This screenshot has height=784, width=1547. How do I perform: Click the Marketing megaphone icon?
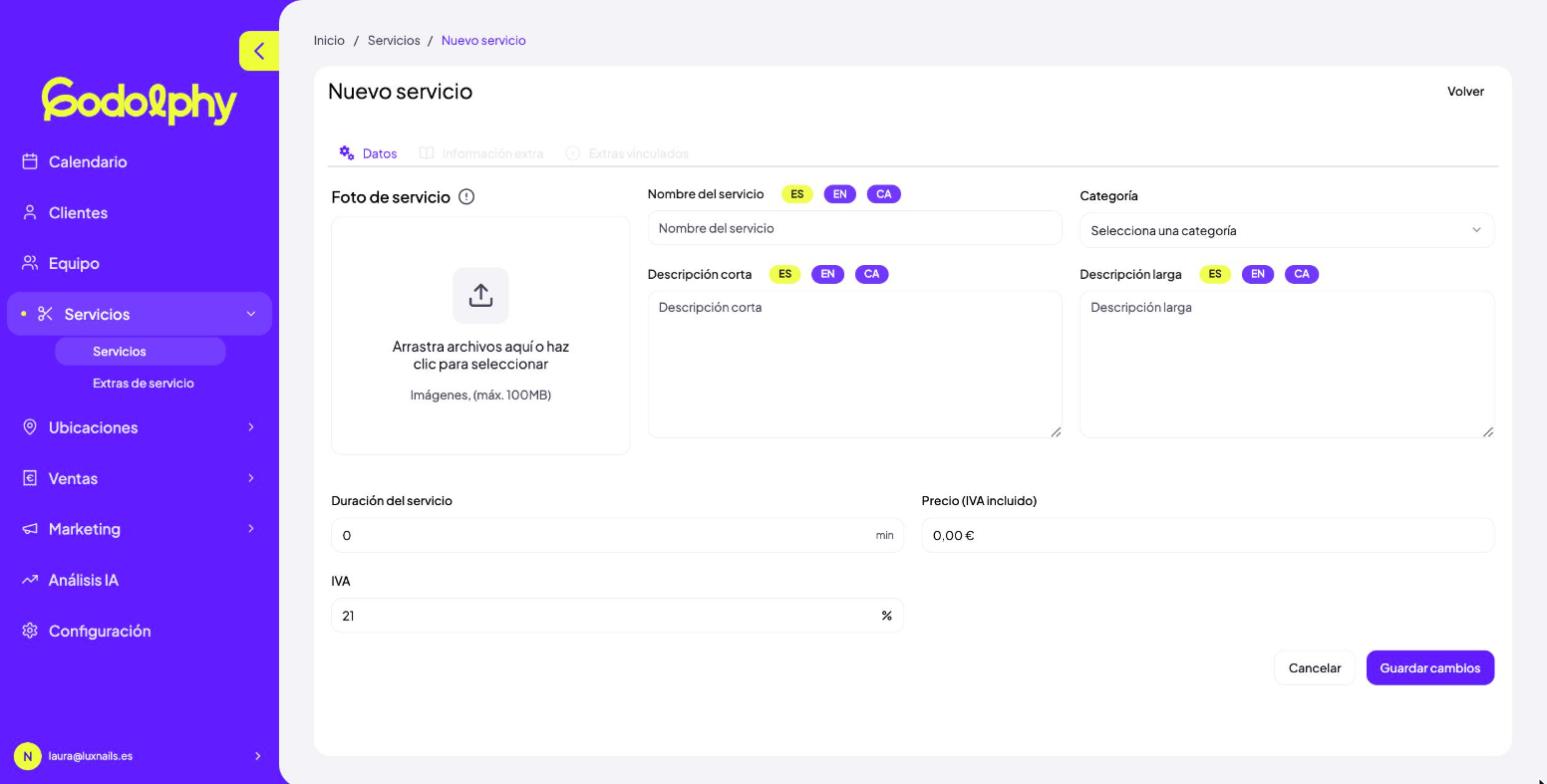click(30, 529)
